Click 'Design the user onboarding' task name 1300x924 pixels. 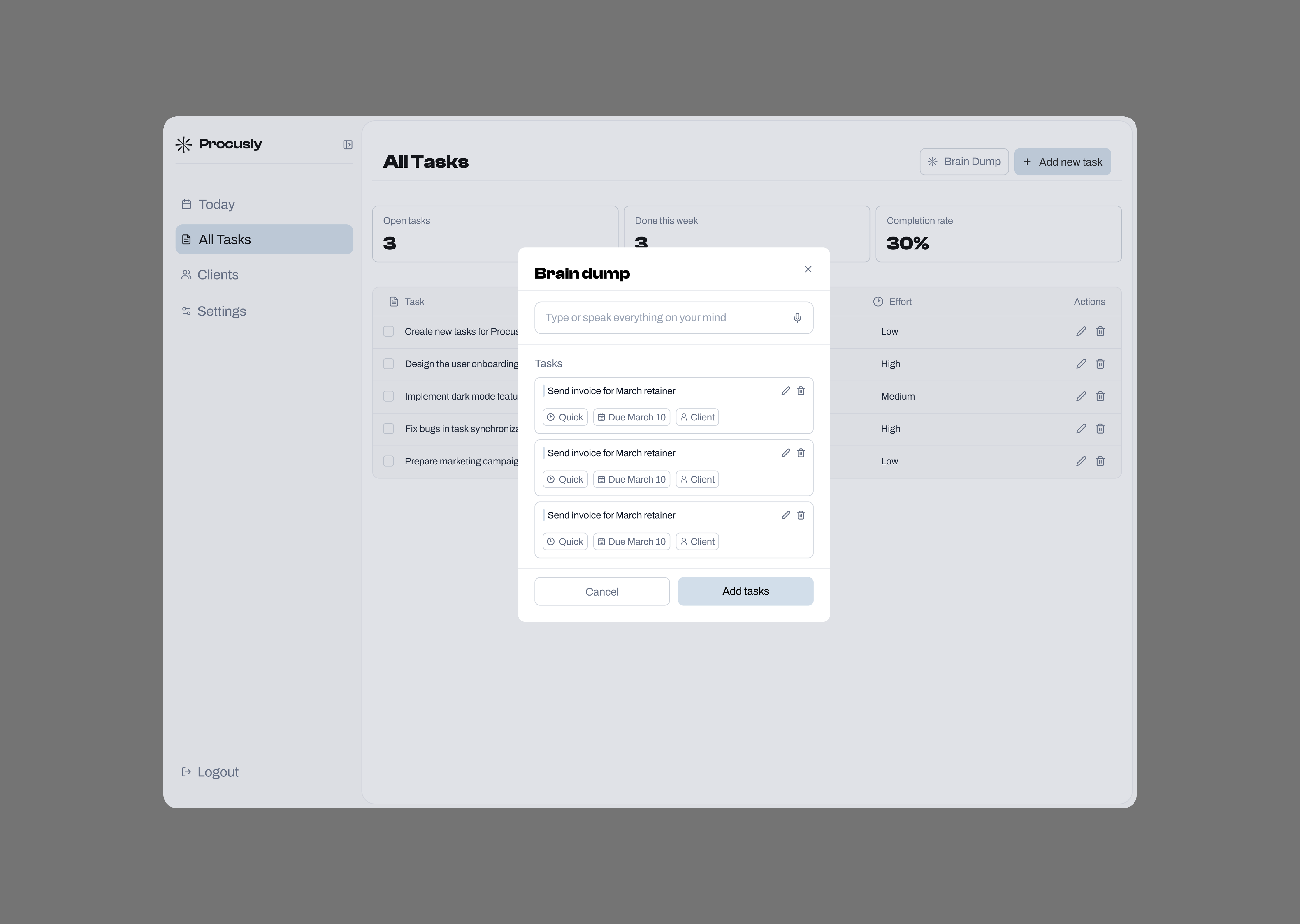click(x=462, y=364)
